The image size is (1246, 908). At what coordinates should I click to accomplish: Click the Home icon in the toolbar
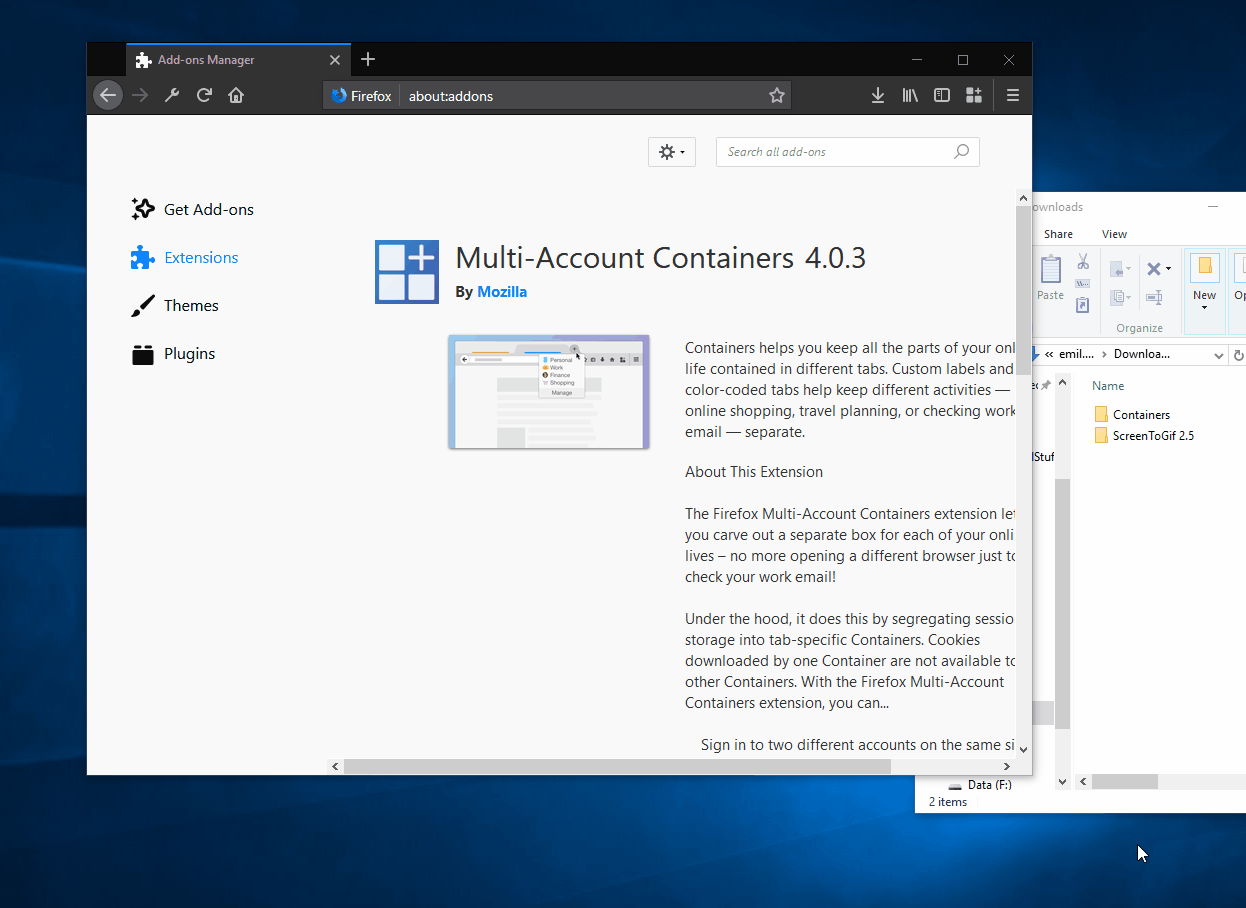click(235, 95)
